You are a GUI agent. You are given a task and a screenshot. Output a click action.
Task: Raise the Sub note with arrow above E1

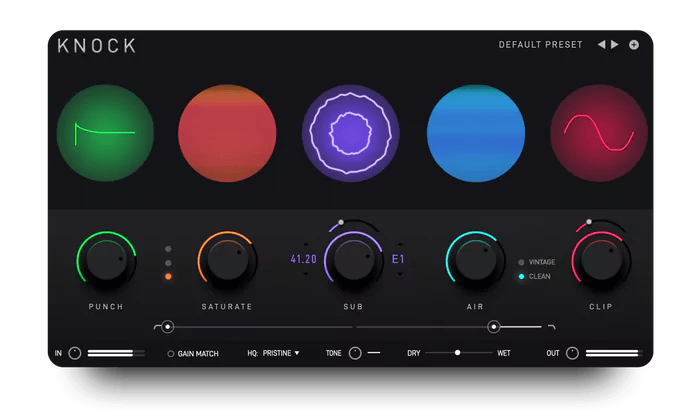point(400,244)
